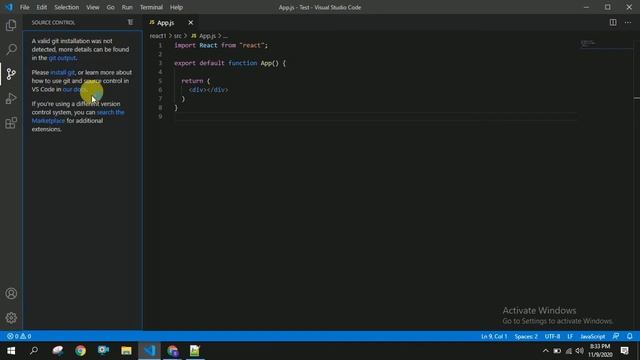The height and width of the screenshot is (360, 640).
Task: Follow the 'install git' link
Action: [x=62, y=72]
